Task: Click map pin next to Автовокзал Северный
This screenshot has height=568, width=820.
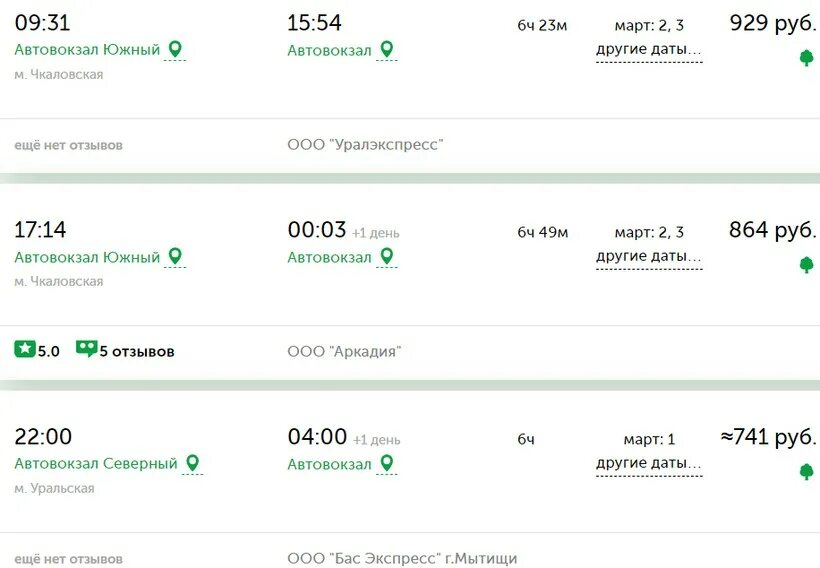Action: coord(193,463)
